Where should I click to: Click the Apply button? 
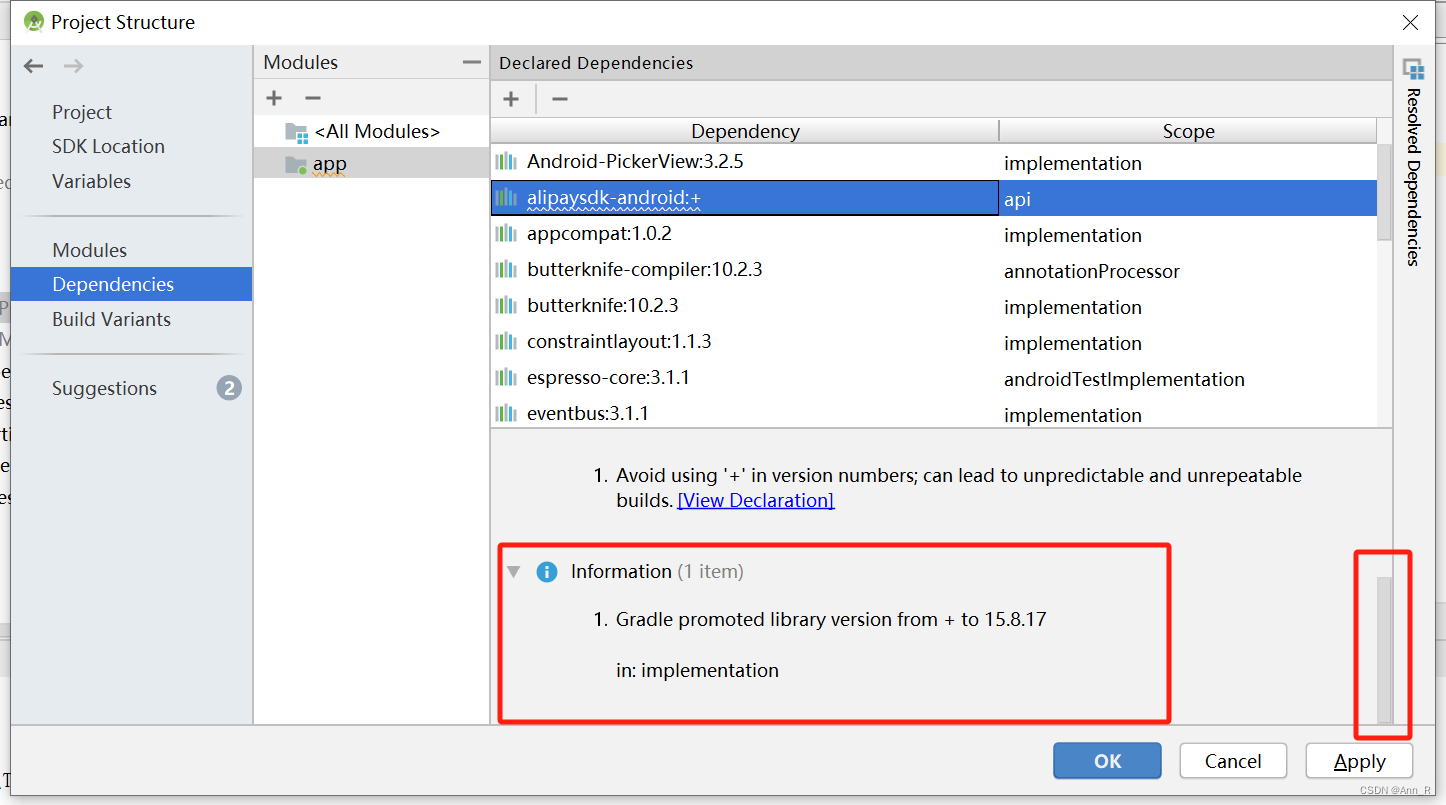1359,761
